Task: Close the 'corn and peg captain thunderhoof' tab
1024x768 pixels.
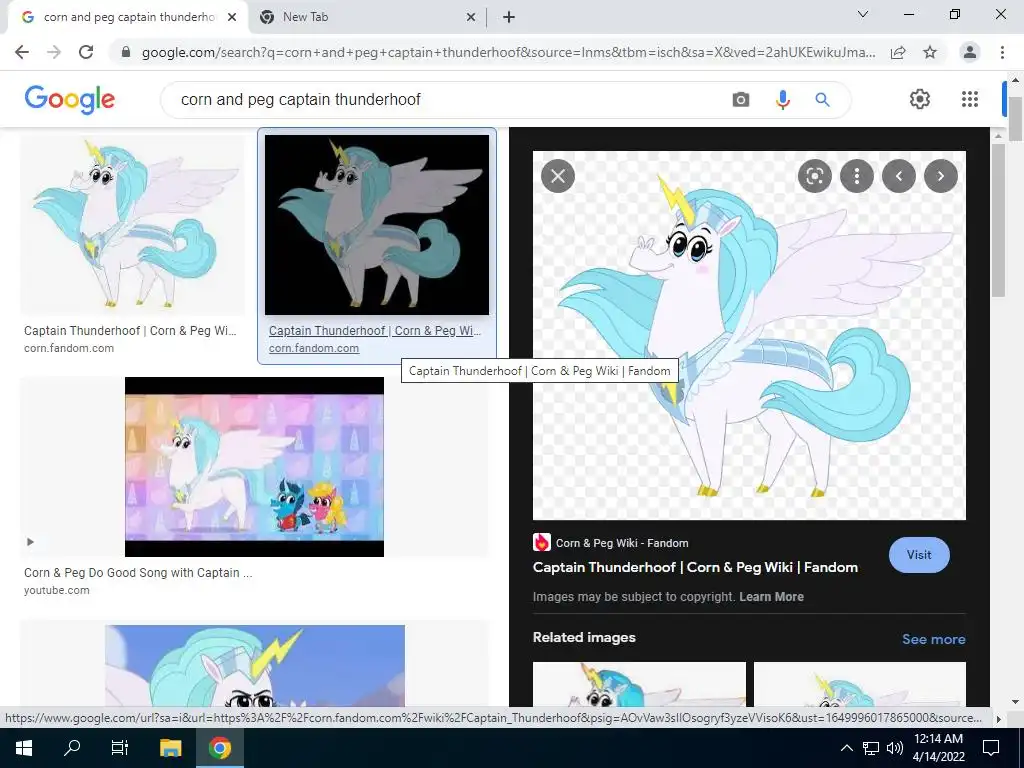Action: (232, 18)
